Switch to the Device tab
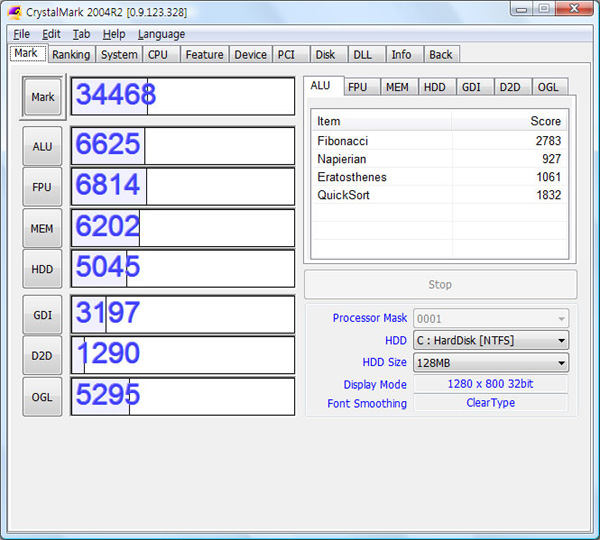Screen dimensions: 600x540 click(250, 55)
